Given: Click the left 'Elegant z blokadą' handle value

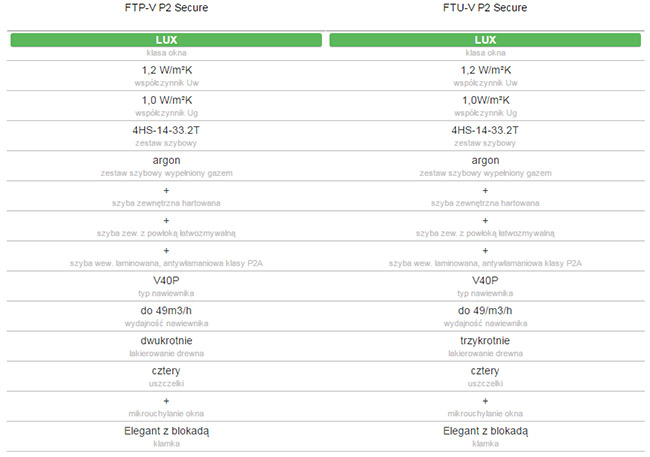Looking at the screenshot, I should click(166, 431).
